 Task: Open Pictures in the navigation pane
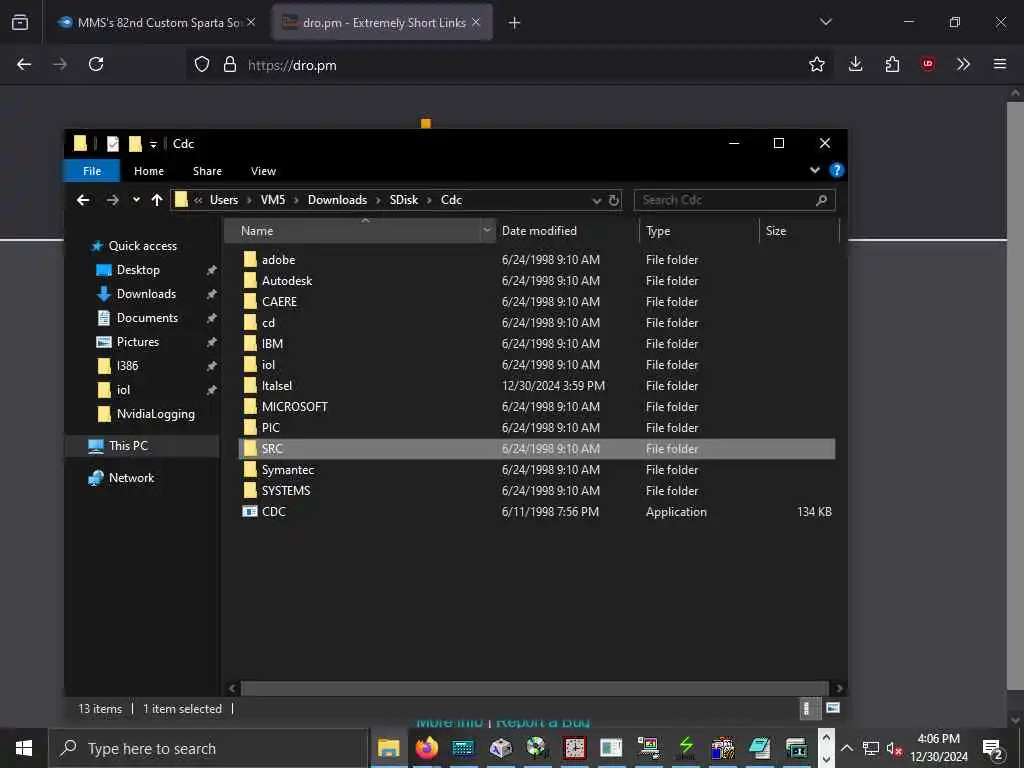[138, 342]
